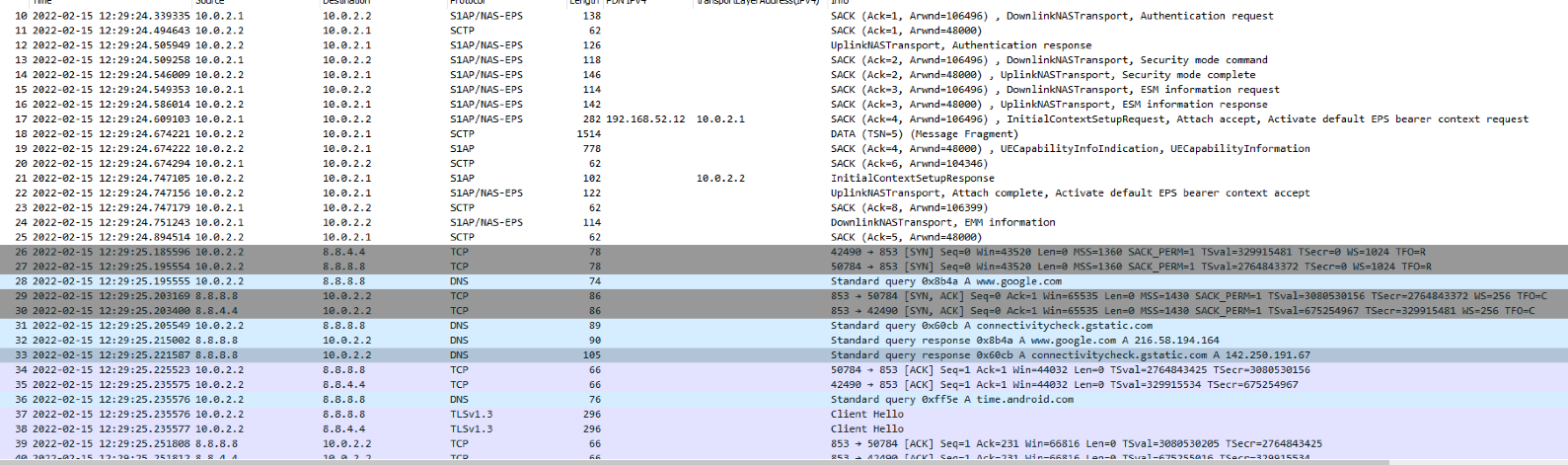Select packet 31 connectivitycheck.gstatic.com query row
The width and height of the screenshot is (1568, 465).
click(784, 326)
